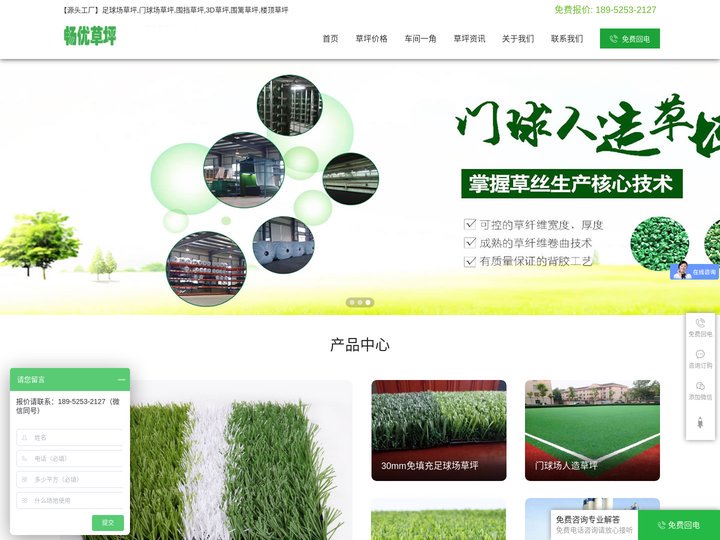
Task: Focus the 姓名 input field
Action: point(70,438)
